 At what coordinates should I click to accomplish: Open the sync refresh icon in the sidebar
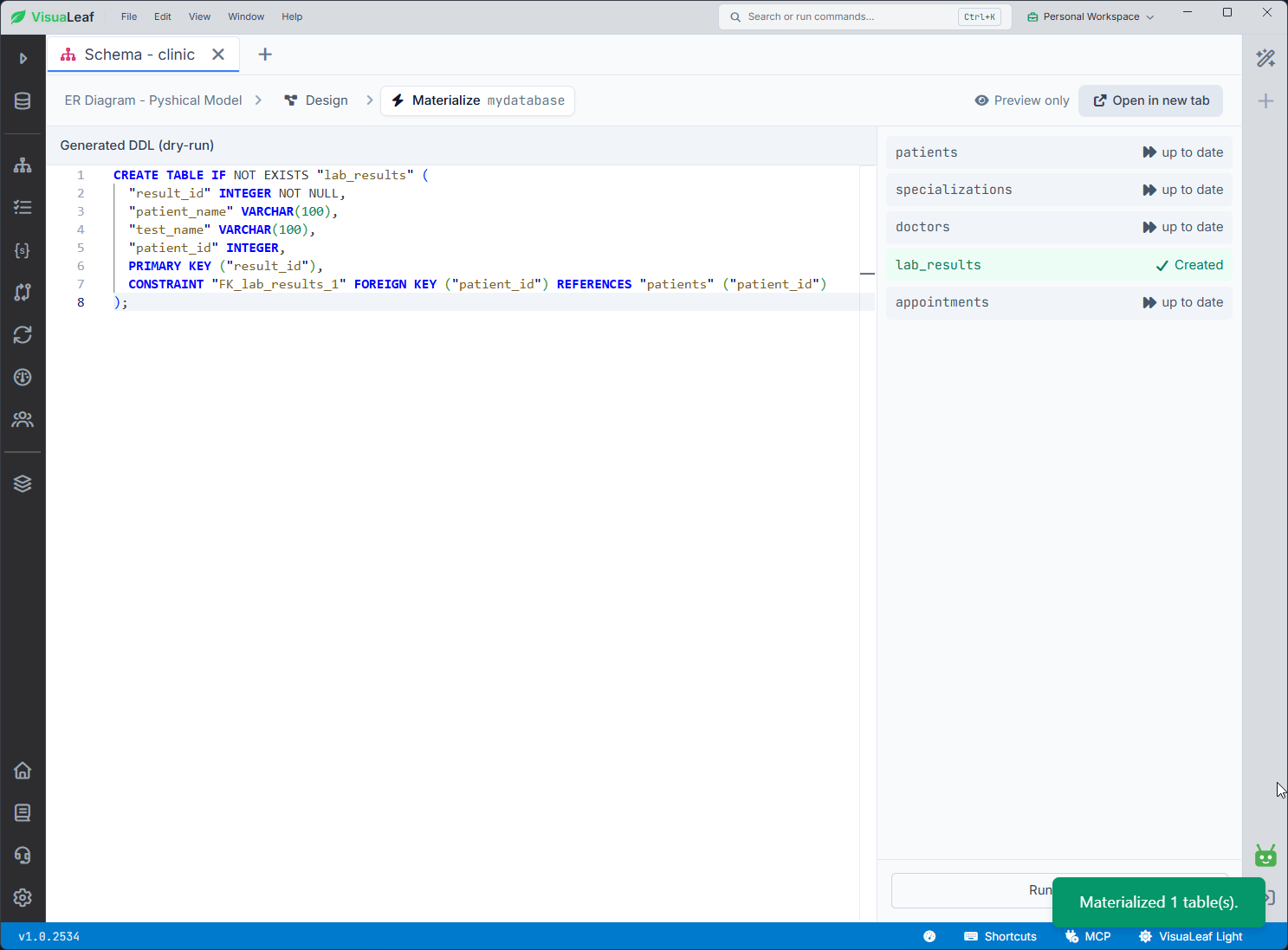click(x=23, y=334)
